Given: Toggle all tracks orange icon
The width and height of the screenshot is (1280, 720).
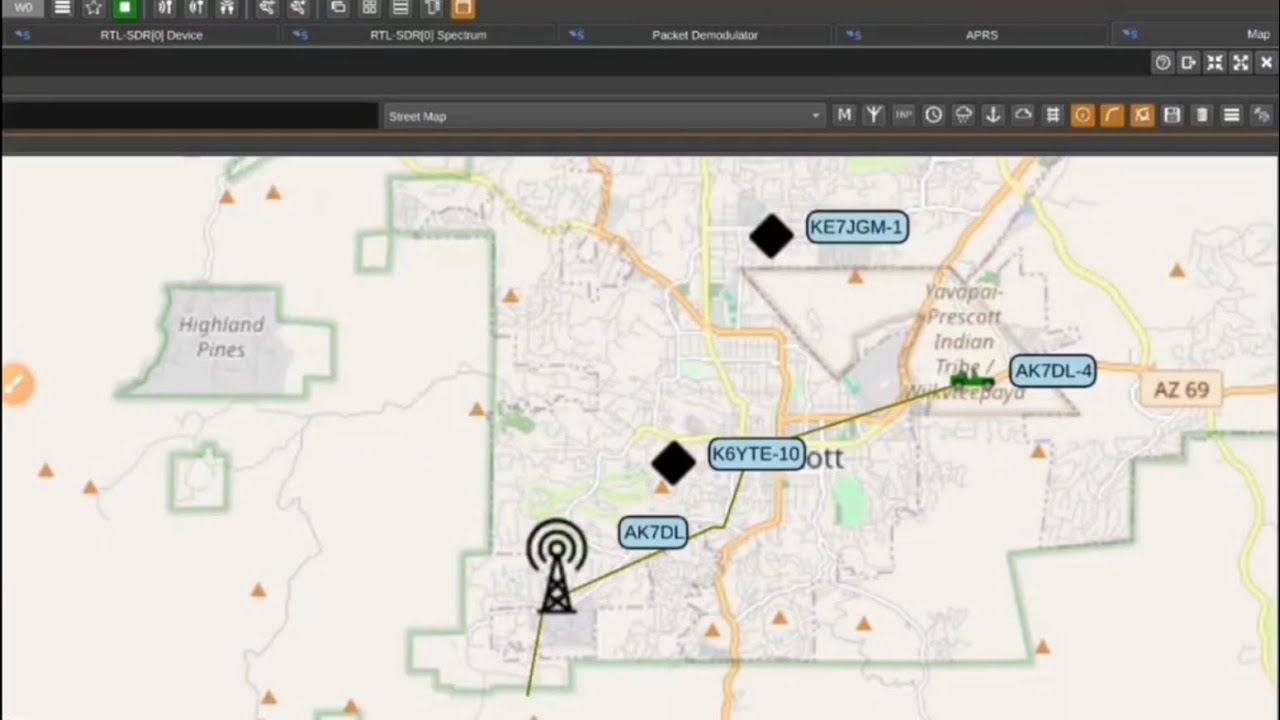Looking at the screenshot, I should (1142, 115).
